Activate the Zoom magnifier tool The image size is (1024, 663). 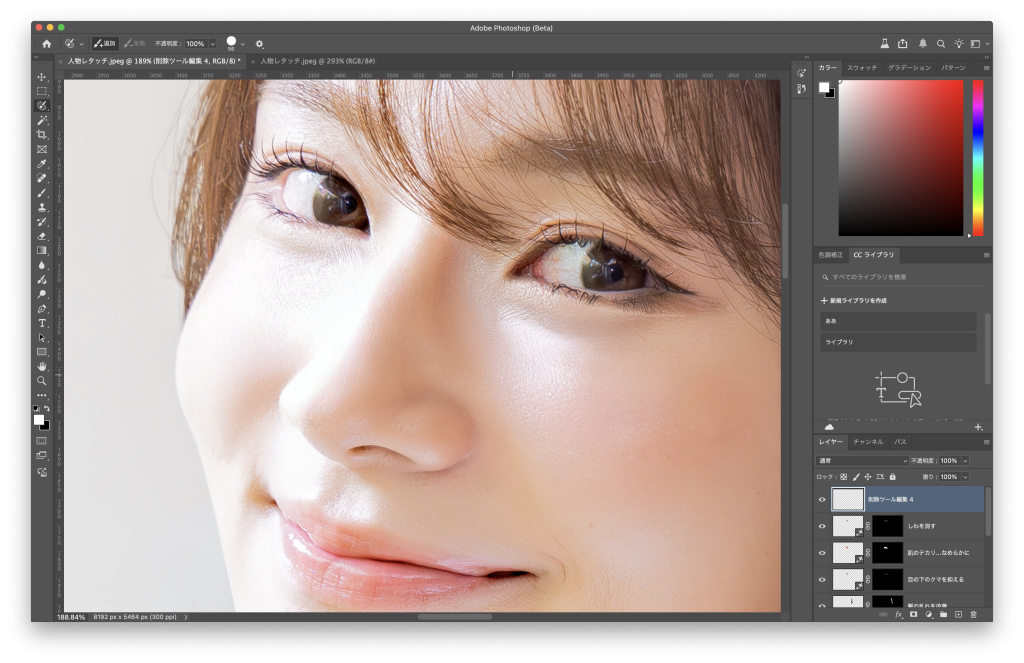point(42,381)
